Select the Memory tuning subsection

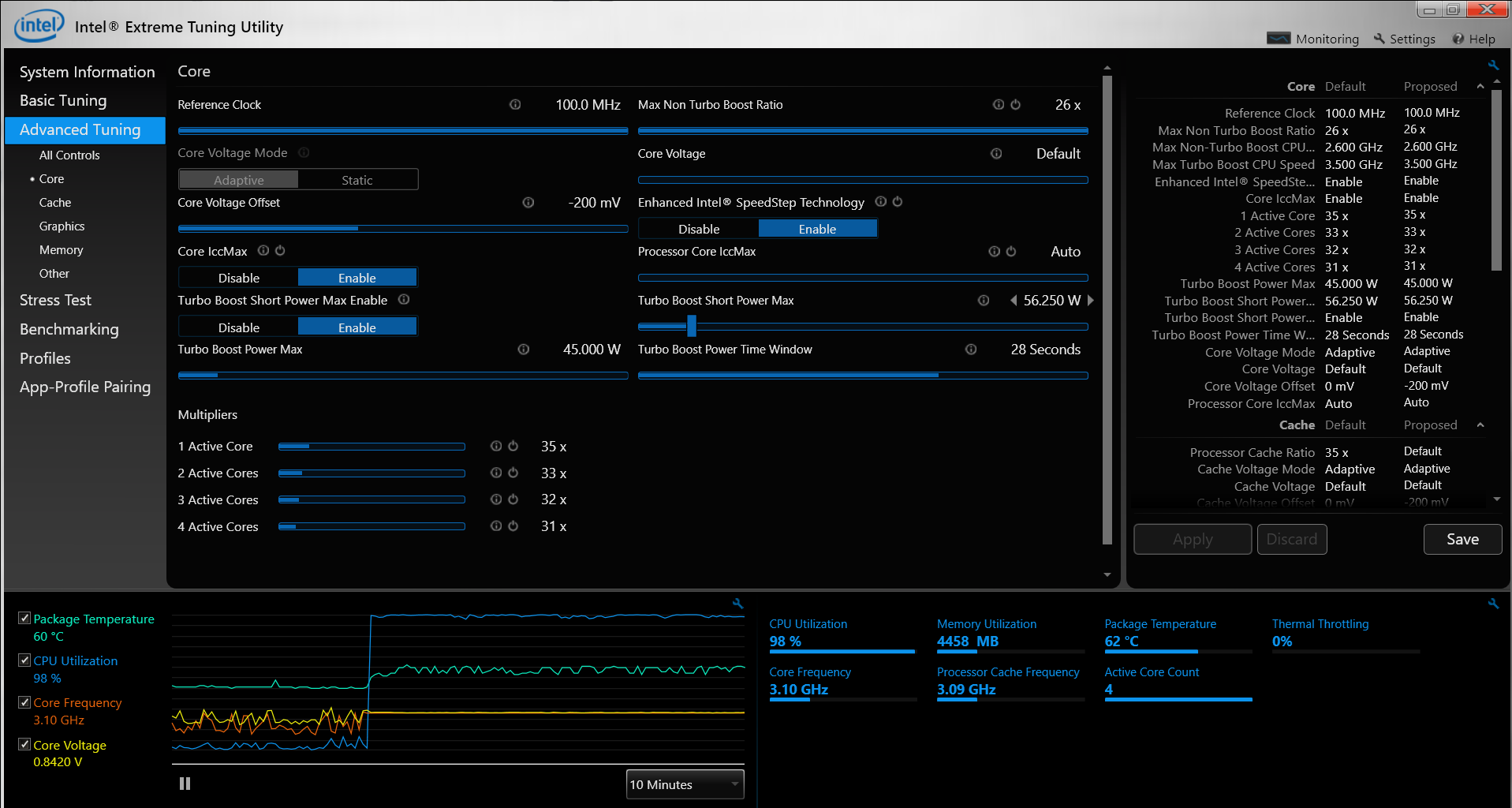pos(61,250)
